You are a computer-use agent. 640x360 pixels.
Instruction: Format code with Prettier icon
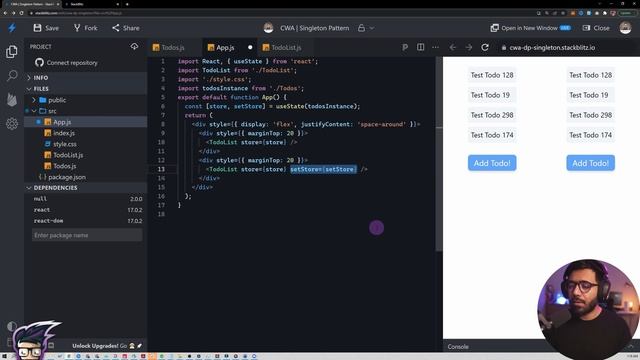coord(404,47)
